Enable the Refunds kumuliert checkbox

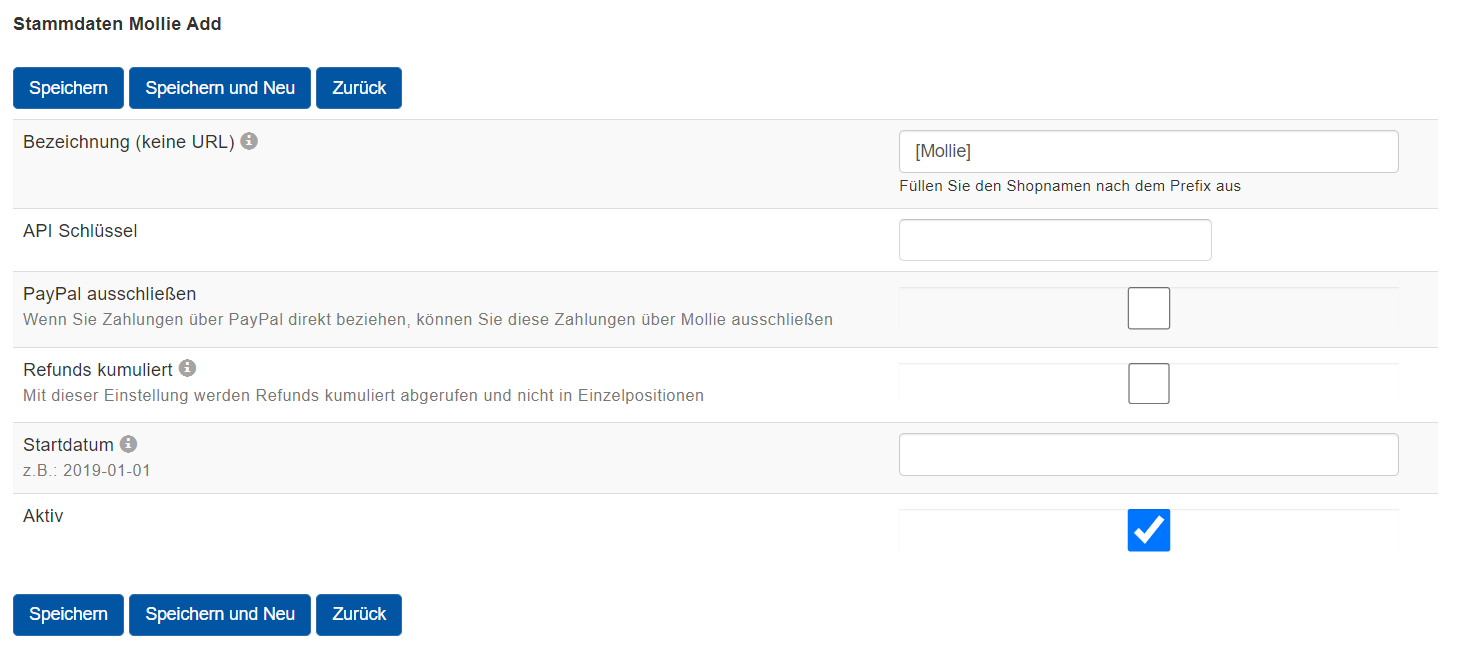coord(1148,383)
